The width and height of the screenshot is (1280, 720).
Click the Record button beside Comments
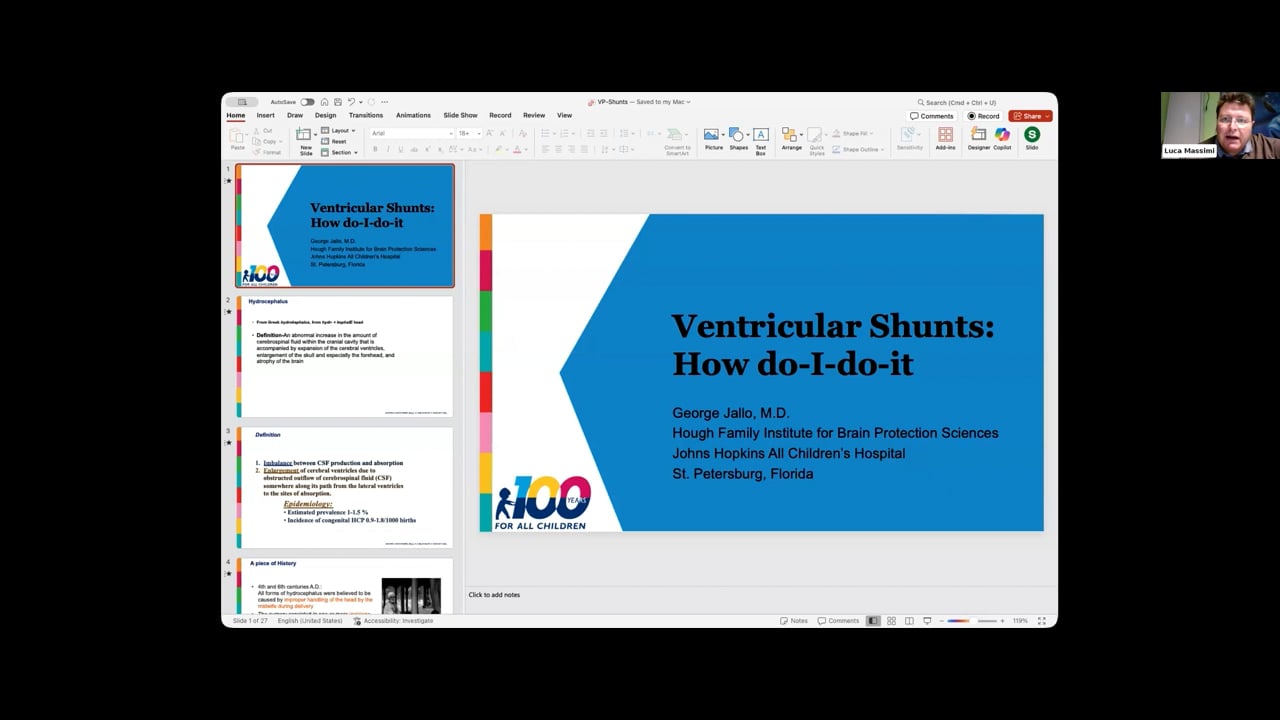983,116
